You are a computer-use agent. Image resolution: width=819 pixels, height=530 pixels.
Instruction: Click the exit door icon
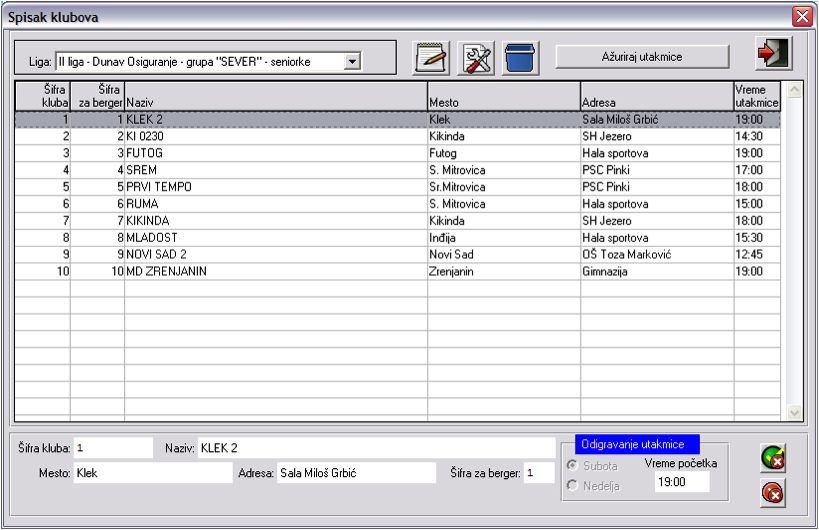coord(773,54)
